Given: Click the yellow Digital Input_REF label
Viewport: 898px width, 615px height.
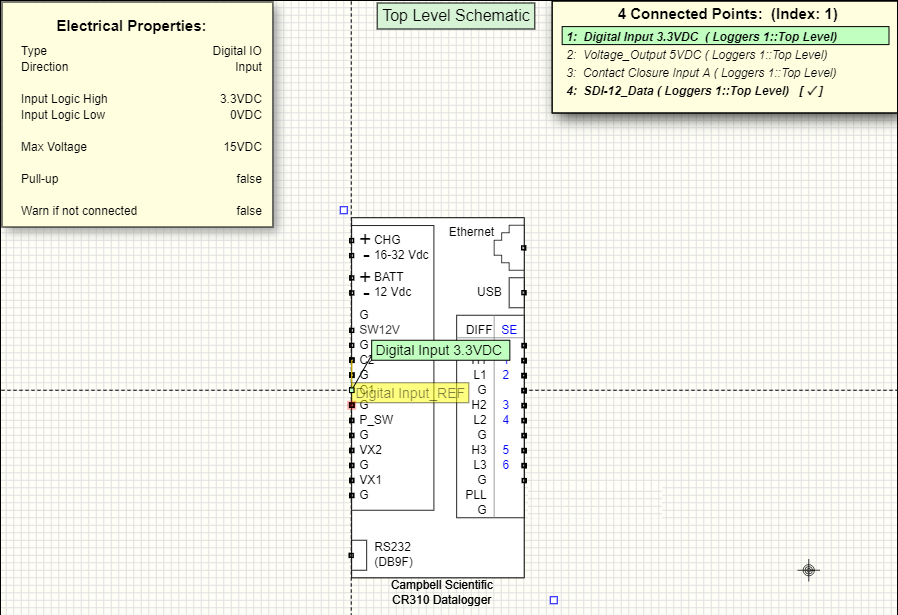Looking at the screenshot, I should coord(411,393).
